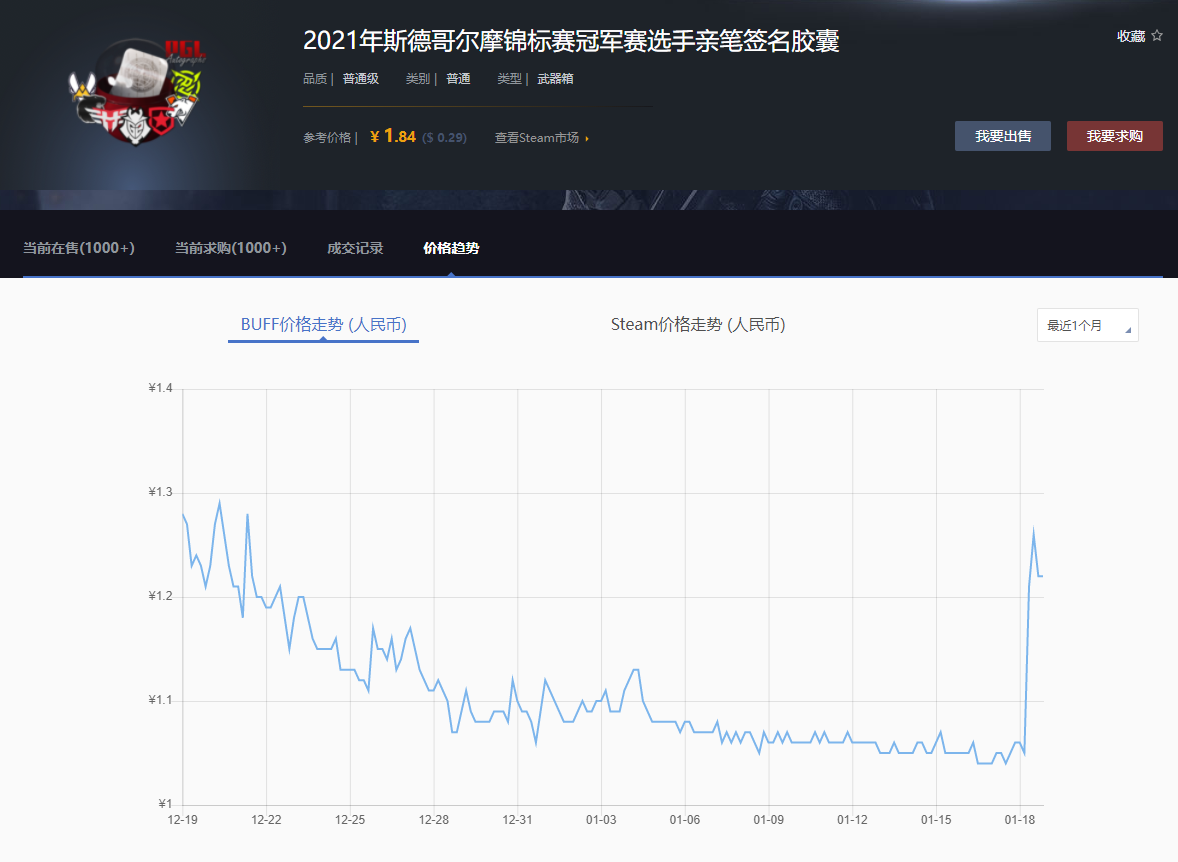
Task: Click the item title 2021年斯德哥尔摩锦标赛冠军赛选手亲笔签名胶囊
Action: point(571,41)
